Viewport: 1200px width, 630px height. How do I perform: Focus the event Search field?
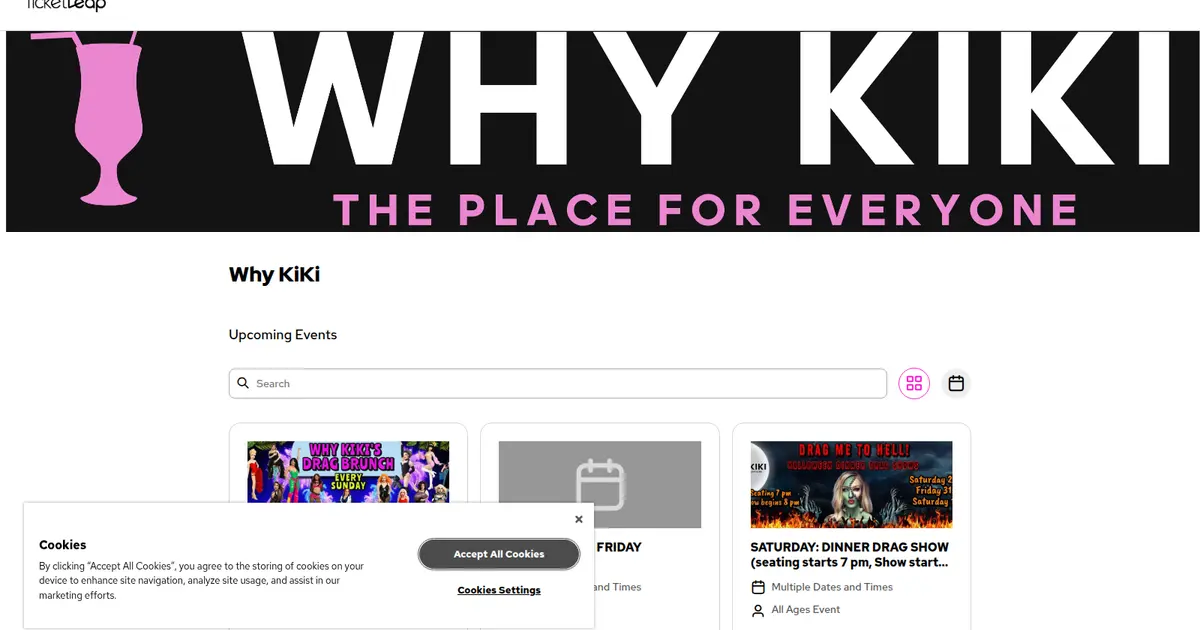tap(558, 383)
